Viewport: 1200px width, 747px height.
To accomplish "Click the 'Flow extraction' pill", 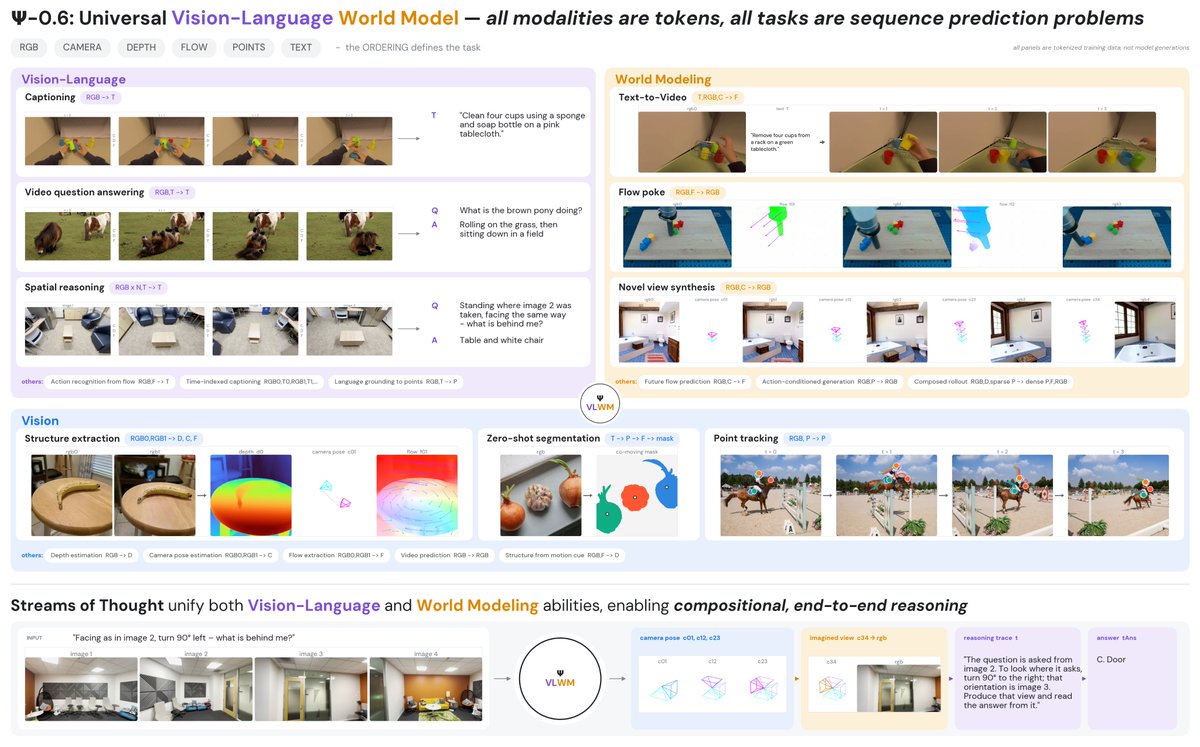I will pos(334,554).
